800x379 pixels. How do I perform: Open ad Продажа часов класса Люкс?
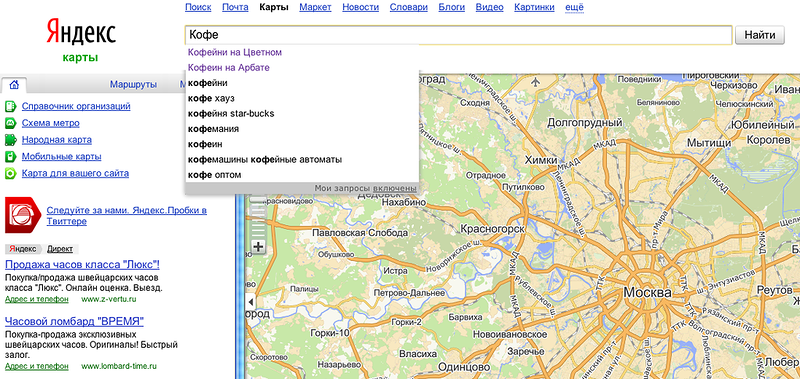point(82,265)
